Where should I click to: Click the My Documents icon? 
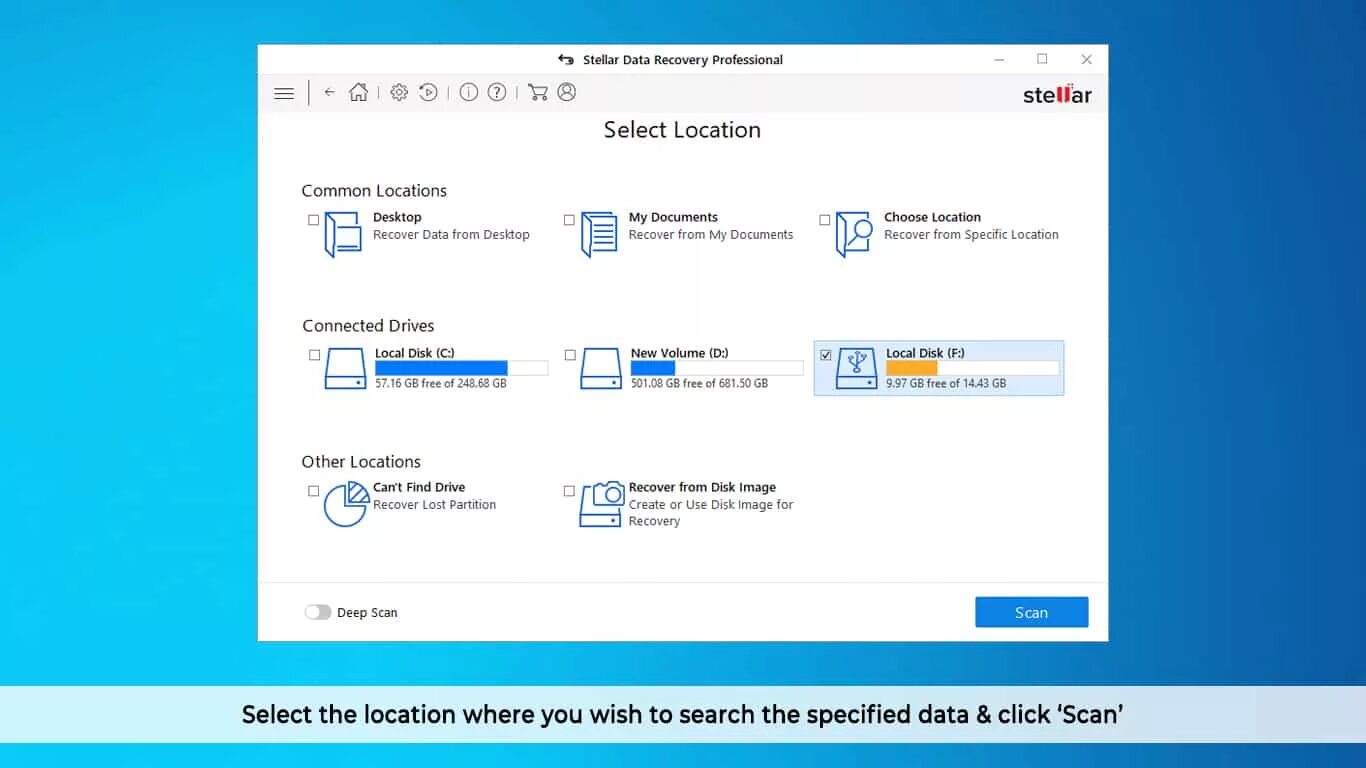pyautogui.click(x=599, y=234)
